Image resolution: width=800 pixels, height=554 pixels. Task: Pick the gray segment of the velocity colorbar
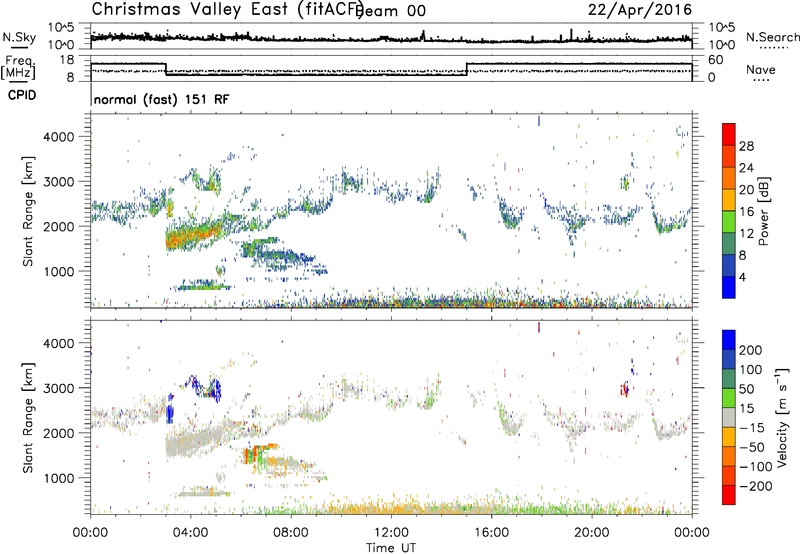pos(729,417)
